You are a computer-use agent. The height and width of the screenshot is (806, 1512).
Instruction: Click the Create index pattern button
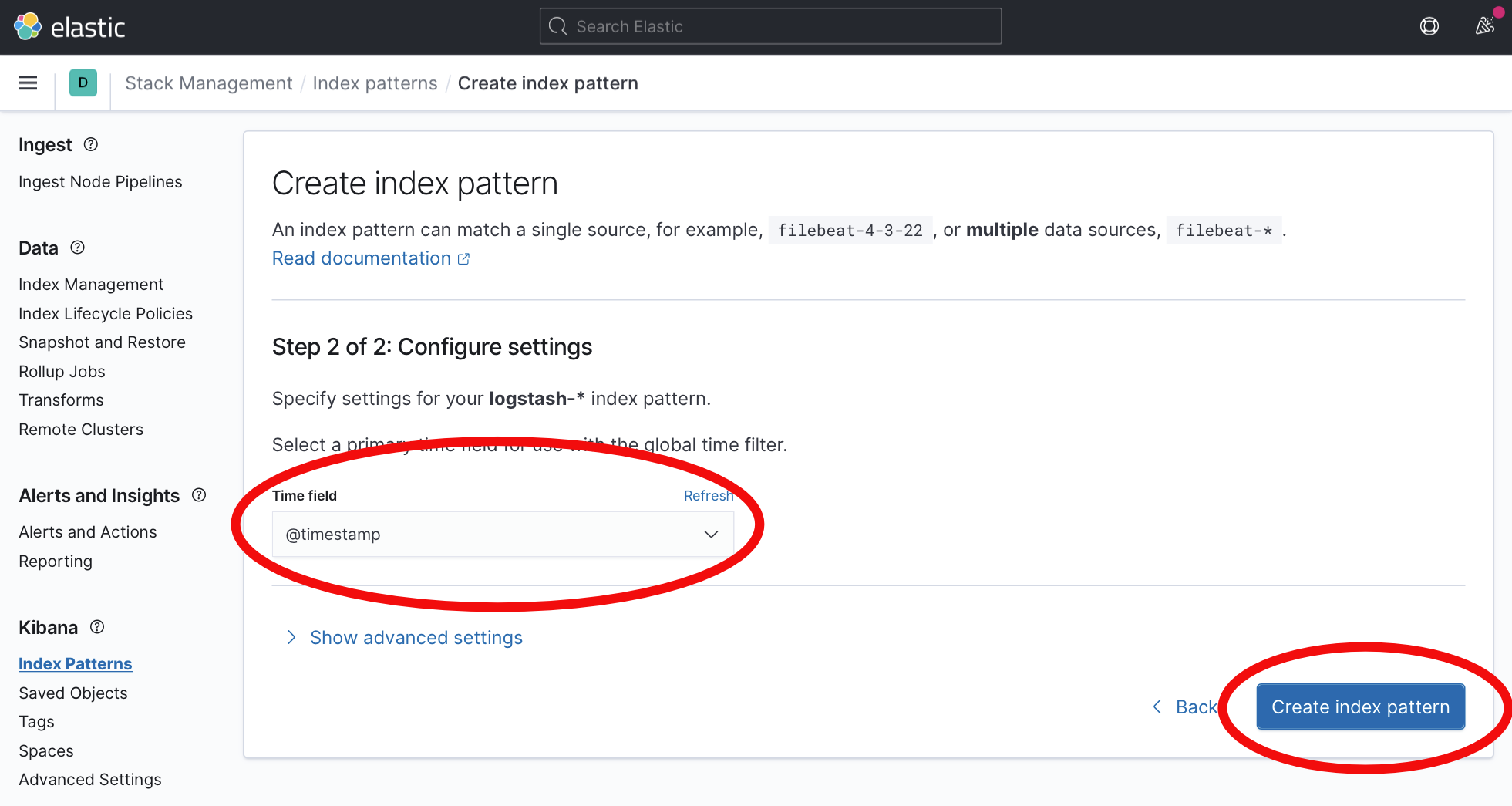coord(1359,707)
